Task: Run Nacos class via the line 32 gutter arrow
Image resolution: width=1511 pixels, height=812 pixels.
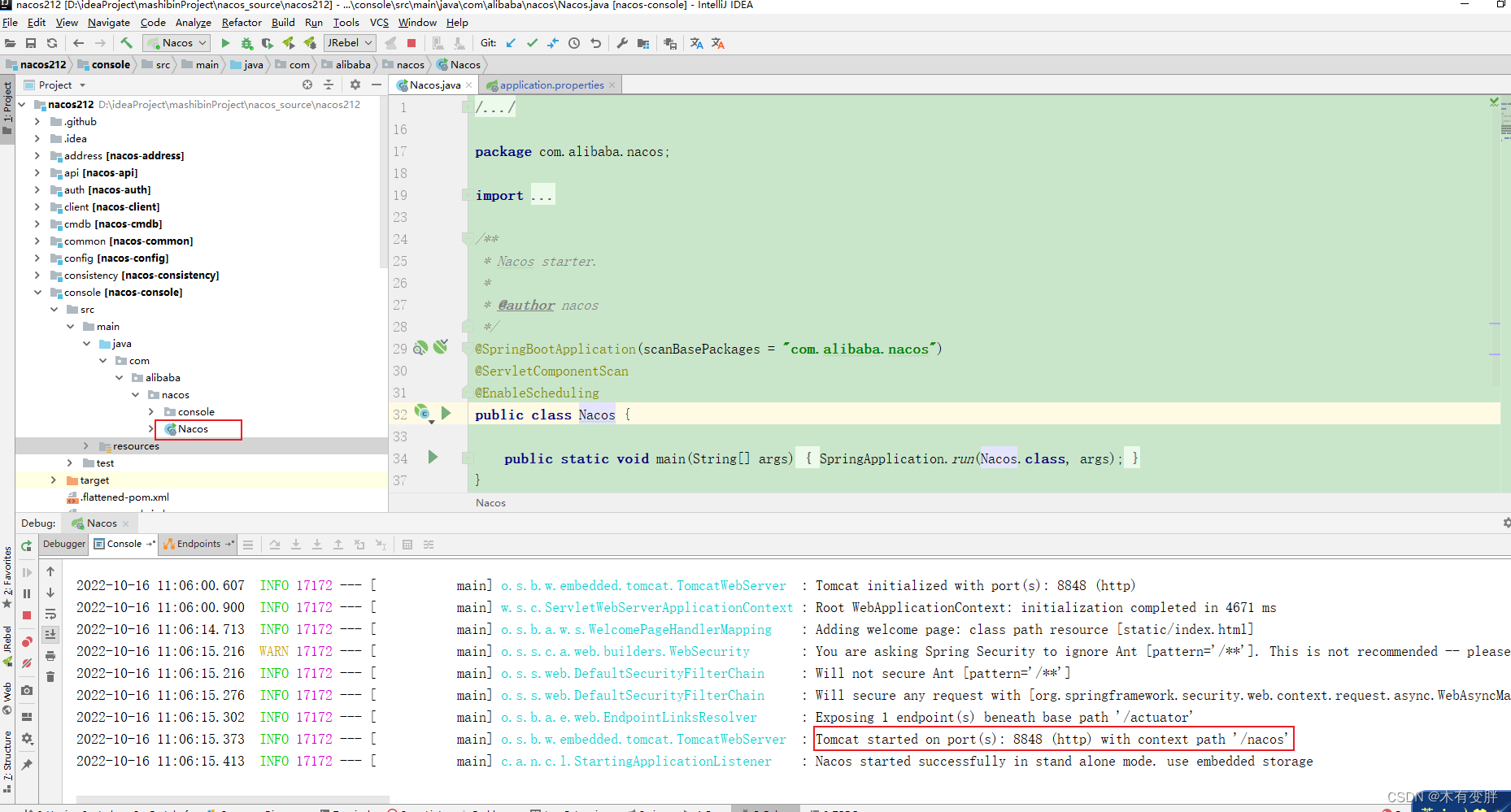Action: (446, 414)
